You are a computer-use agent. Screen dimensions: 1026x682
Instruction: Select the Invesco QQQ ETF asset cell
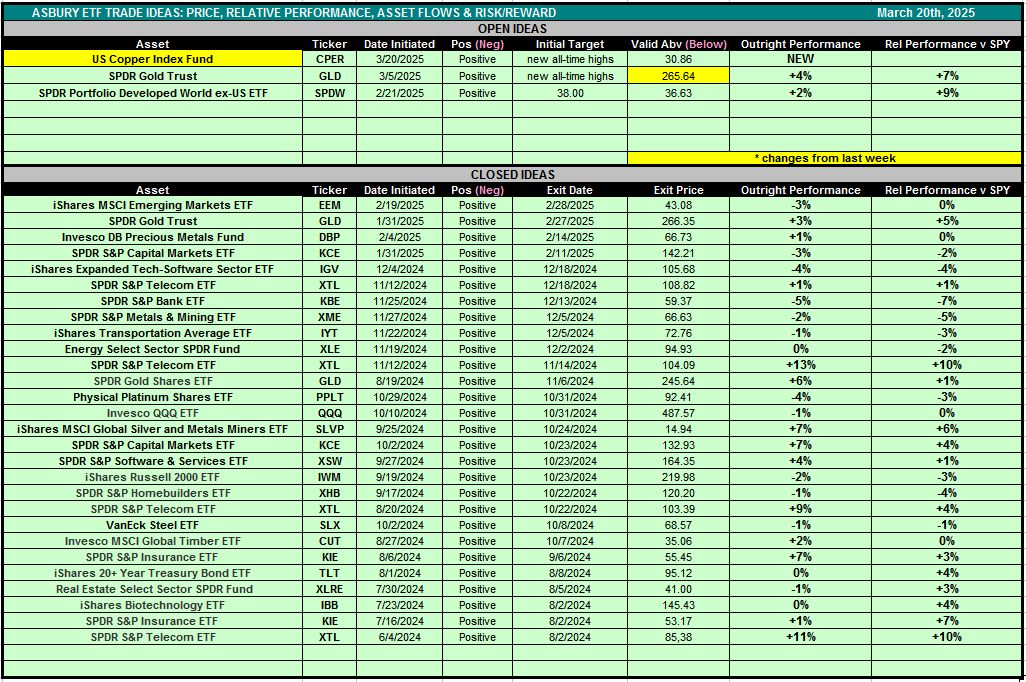coord(153,413)
